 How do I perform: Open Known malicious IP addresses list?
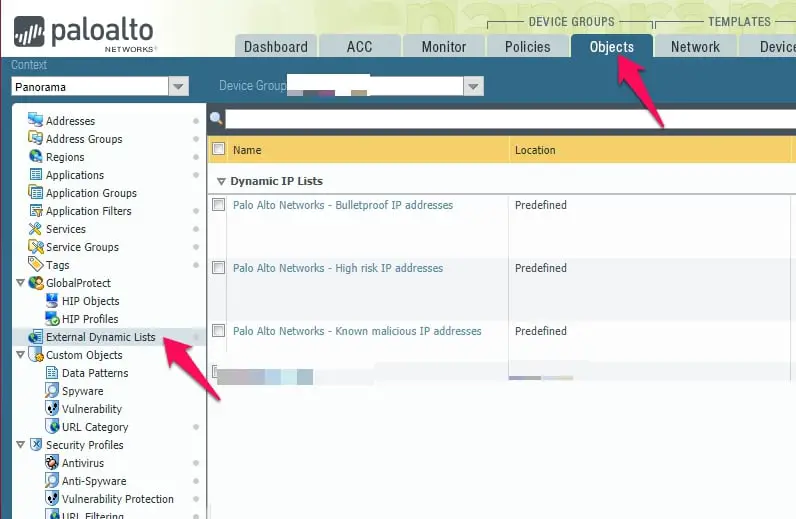(357, 331)
